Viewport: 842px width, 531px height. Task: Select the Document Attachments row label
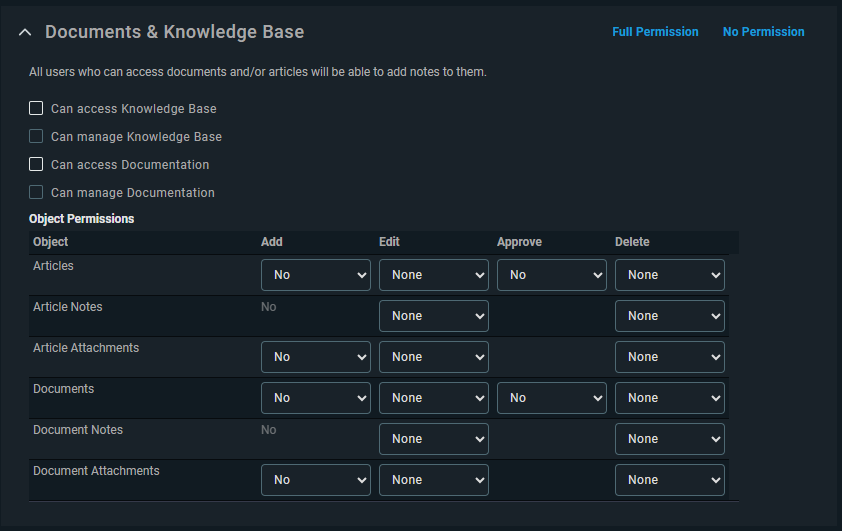(96, 471)
